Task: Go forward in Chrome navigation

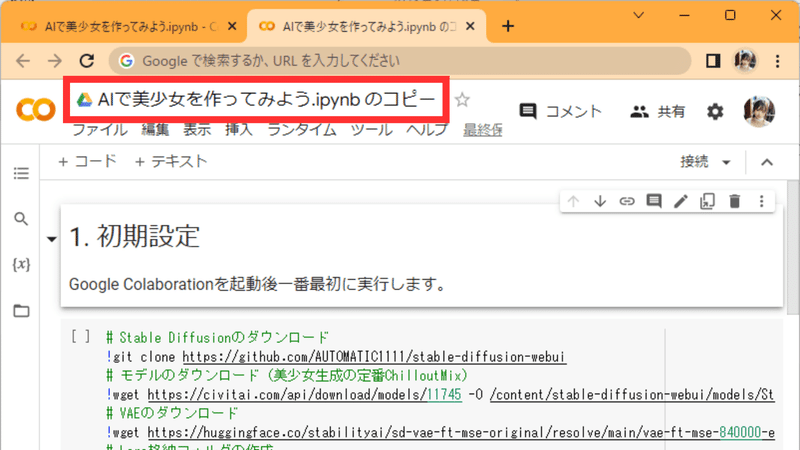Action: point(55,61)
